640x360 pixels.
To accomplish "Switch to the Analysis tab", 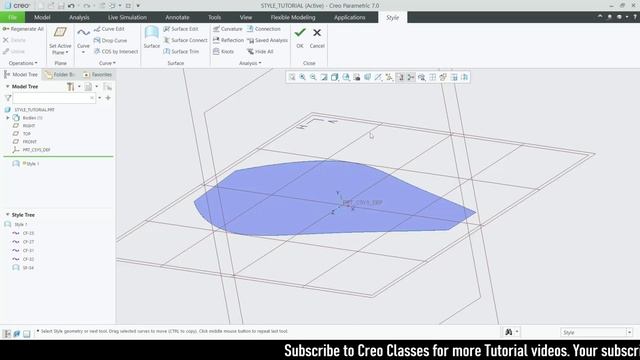I will click(x=79, y=17).
